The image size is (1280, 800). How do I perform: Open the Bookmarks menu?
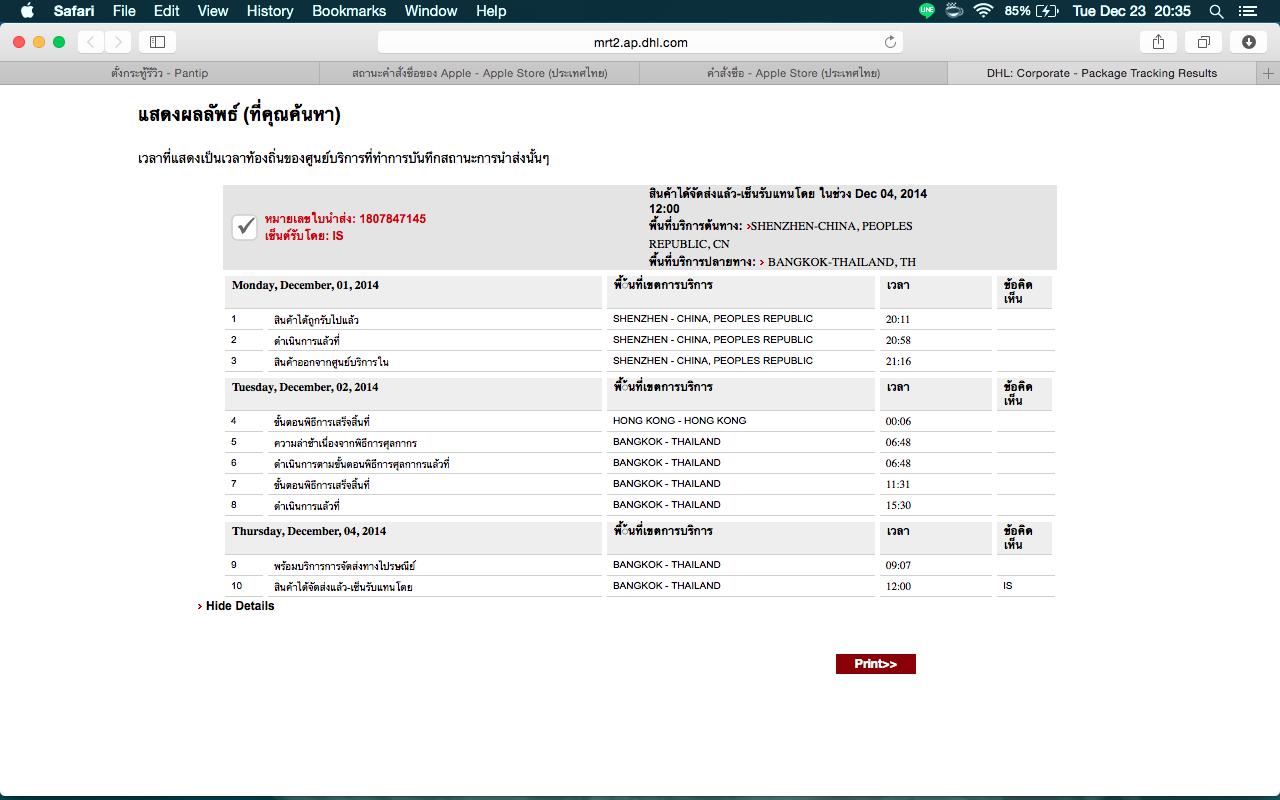tap(349, 11)
